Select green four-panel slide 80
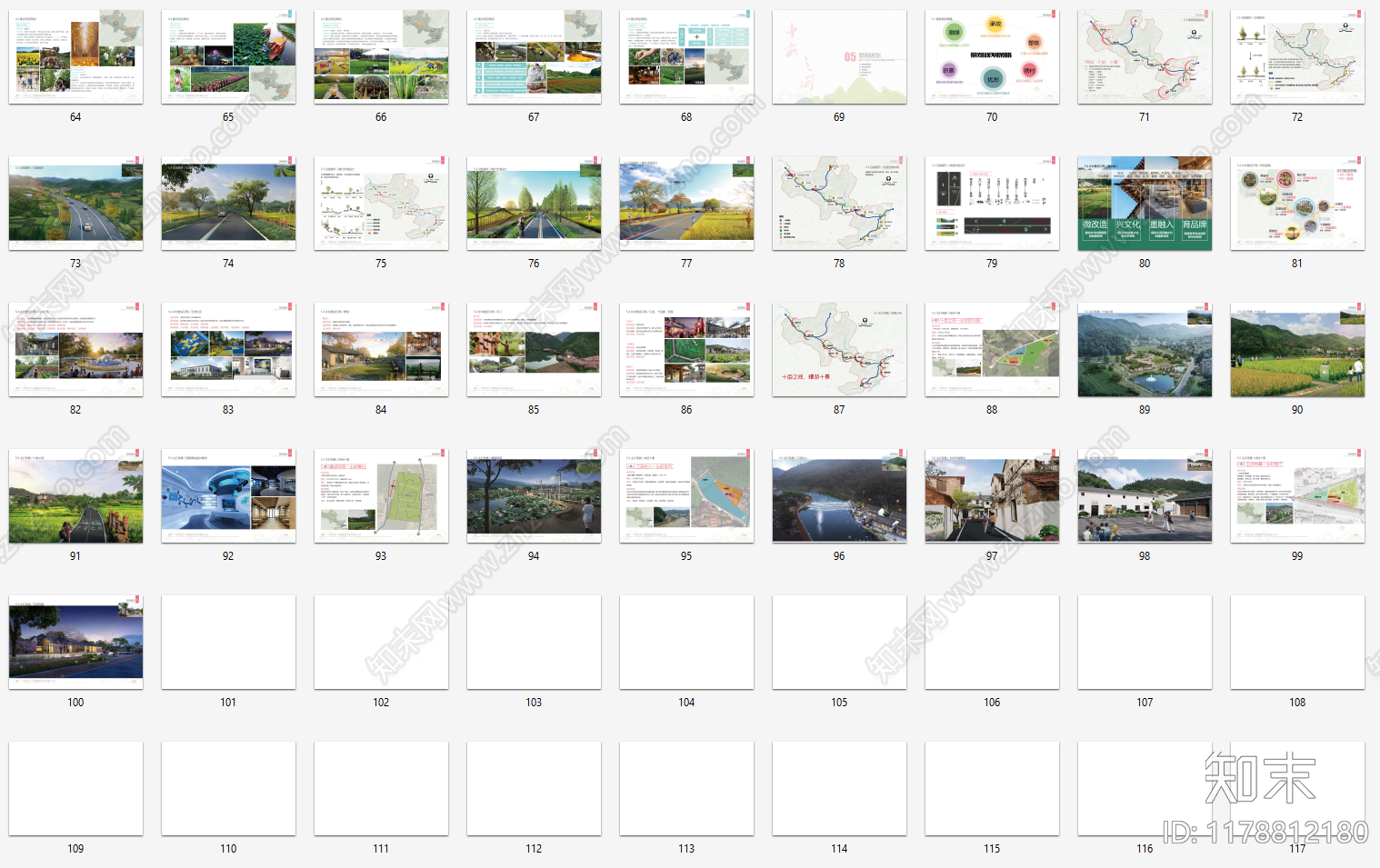 point(1145,203)
